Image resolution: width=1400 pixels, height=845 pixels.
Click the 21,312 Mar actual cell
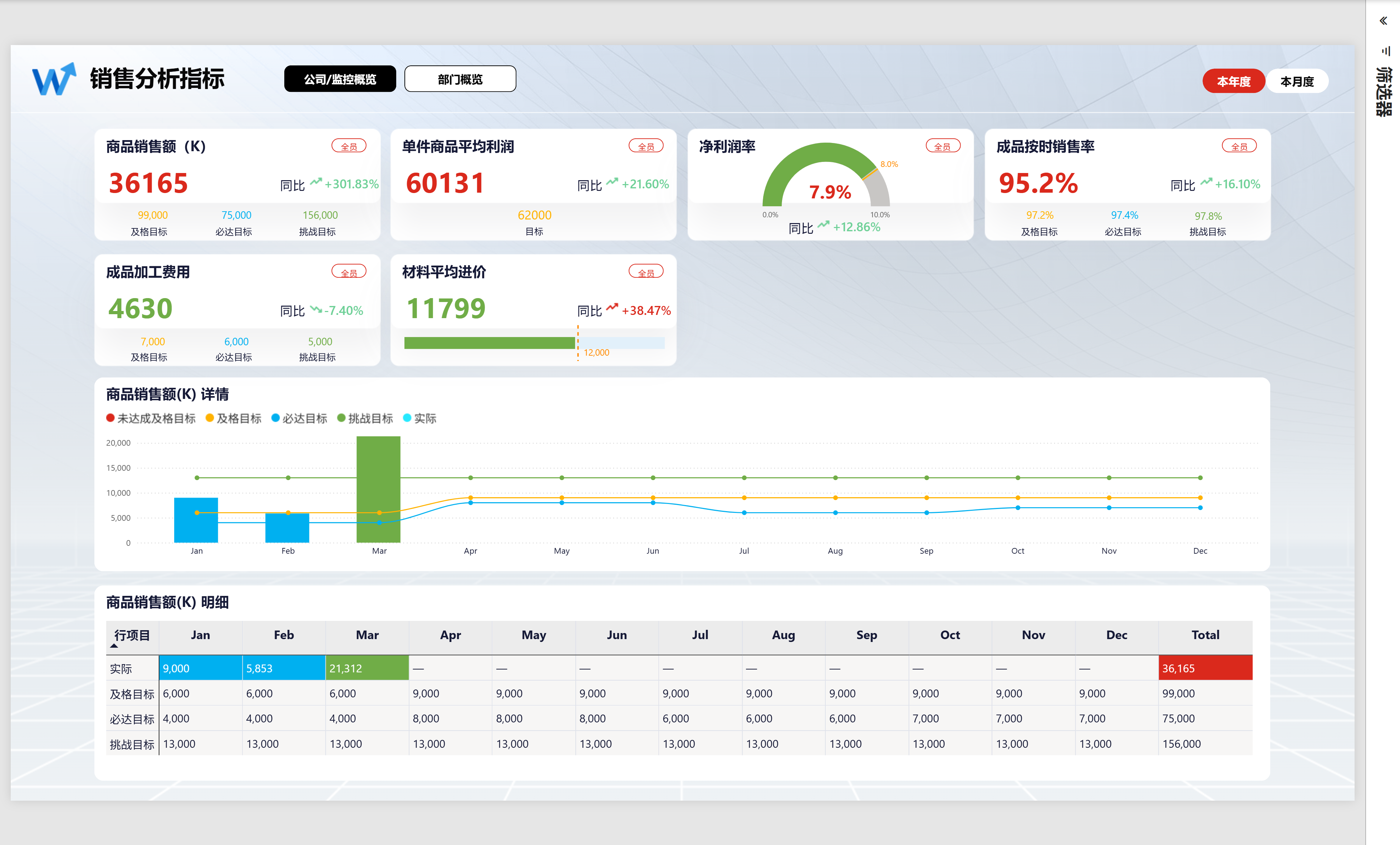[x=367, y=668]
